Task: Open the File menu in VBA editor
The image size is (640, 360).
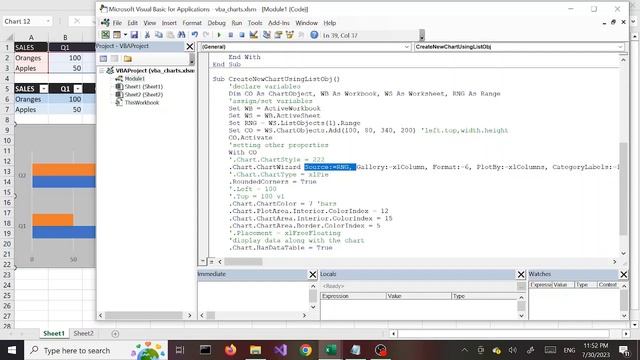Action: click(x=117, y=23)
